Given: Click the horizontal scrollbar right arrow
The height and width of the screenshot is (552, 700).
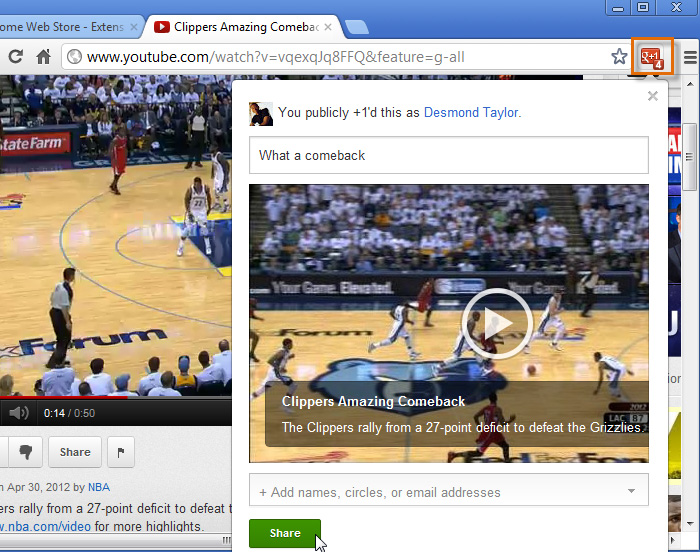Looking at the screenshot, I should pyautogui.click(x=673, y=540).
